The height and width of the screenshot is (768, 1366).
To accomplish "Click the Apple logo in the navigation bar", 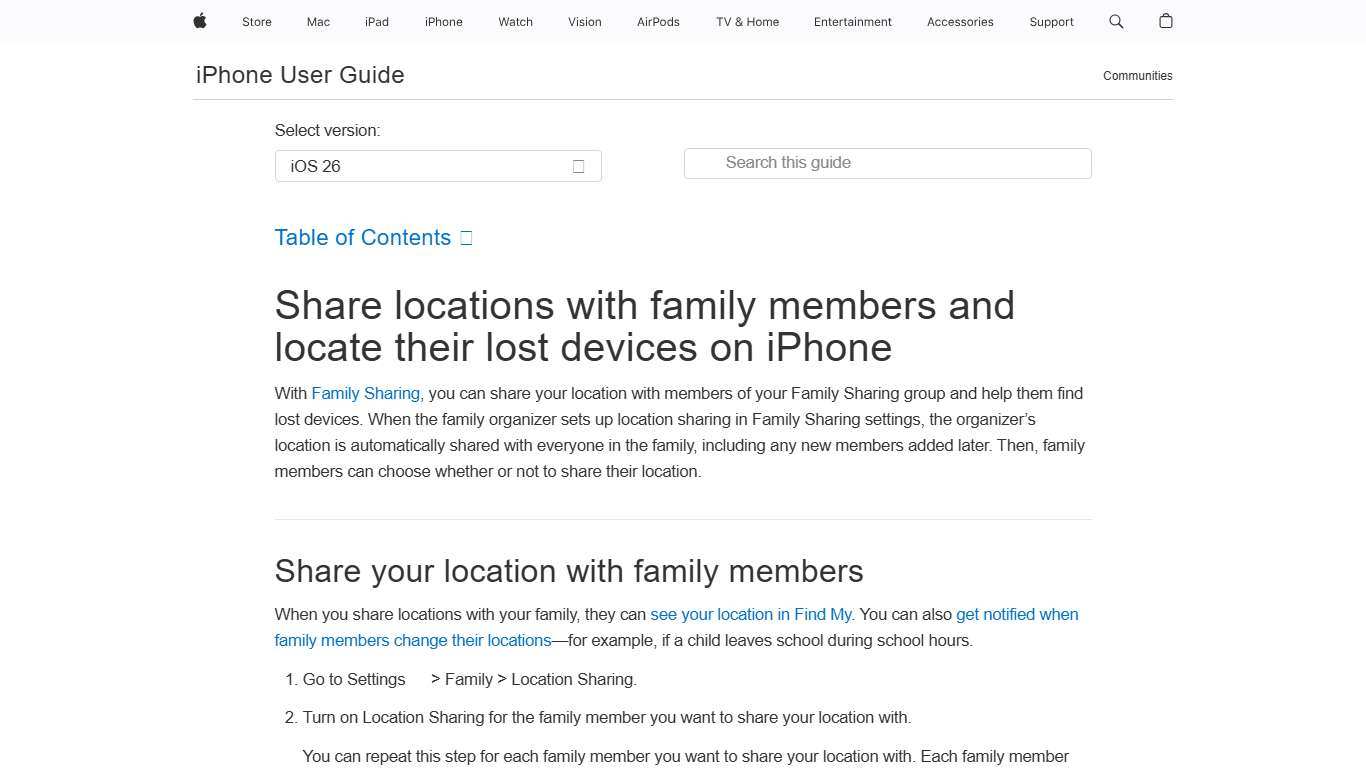I will [x=199, y=21].
